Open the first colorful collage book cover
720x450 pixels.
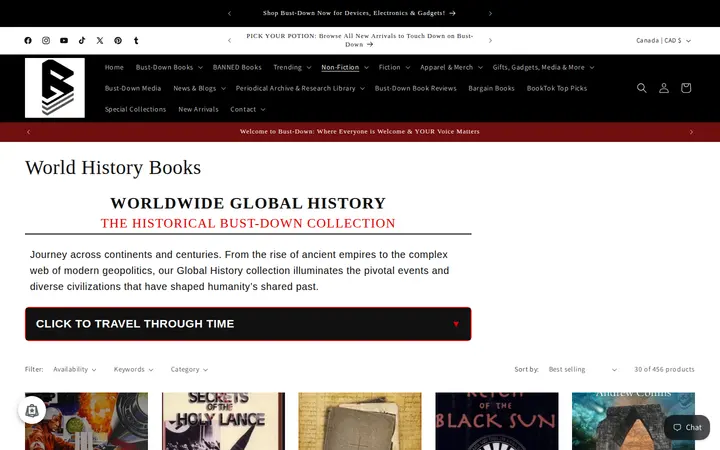pyautogui.click(x=86, y=421)
